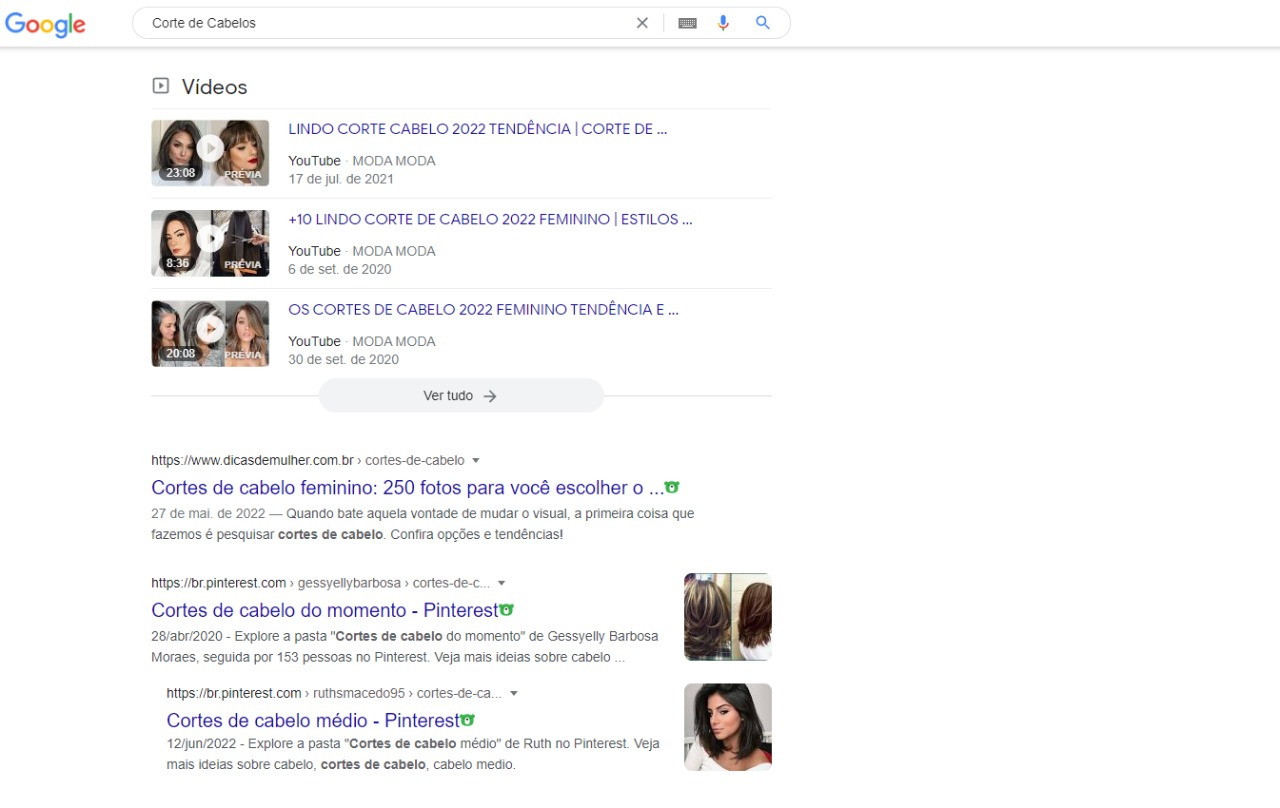Open 'LINDO CORTE CABELO 2022 TENDÊNCIA' video link
1280x808 pixels.
(477, 129)
